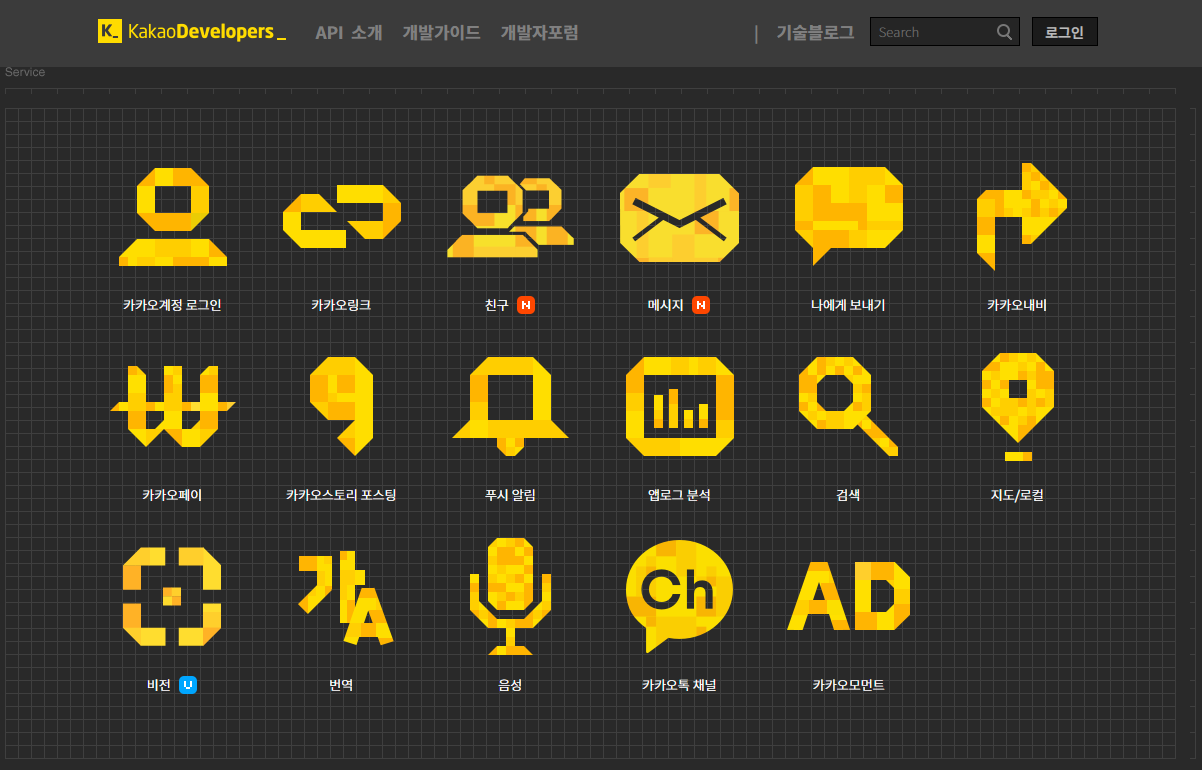Open the AD Kakao Moment icon
The width and height of the screenshot is (1202, 770).
tap(848, 596)
